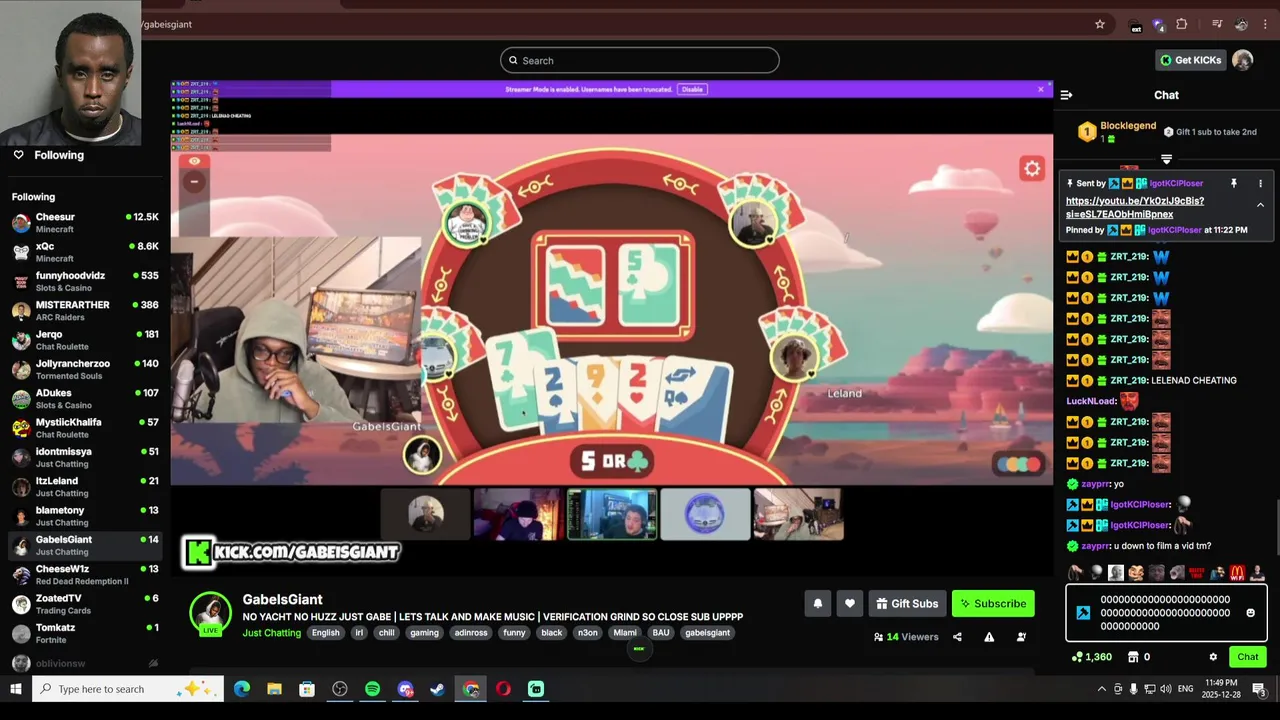Open browser extensions puzzle icon
The width and height of the screenshot is (1280, 720).
1181,24
